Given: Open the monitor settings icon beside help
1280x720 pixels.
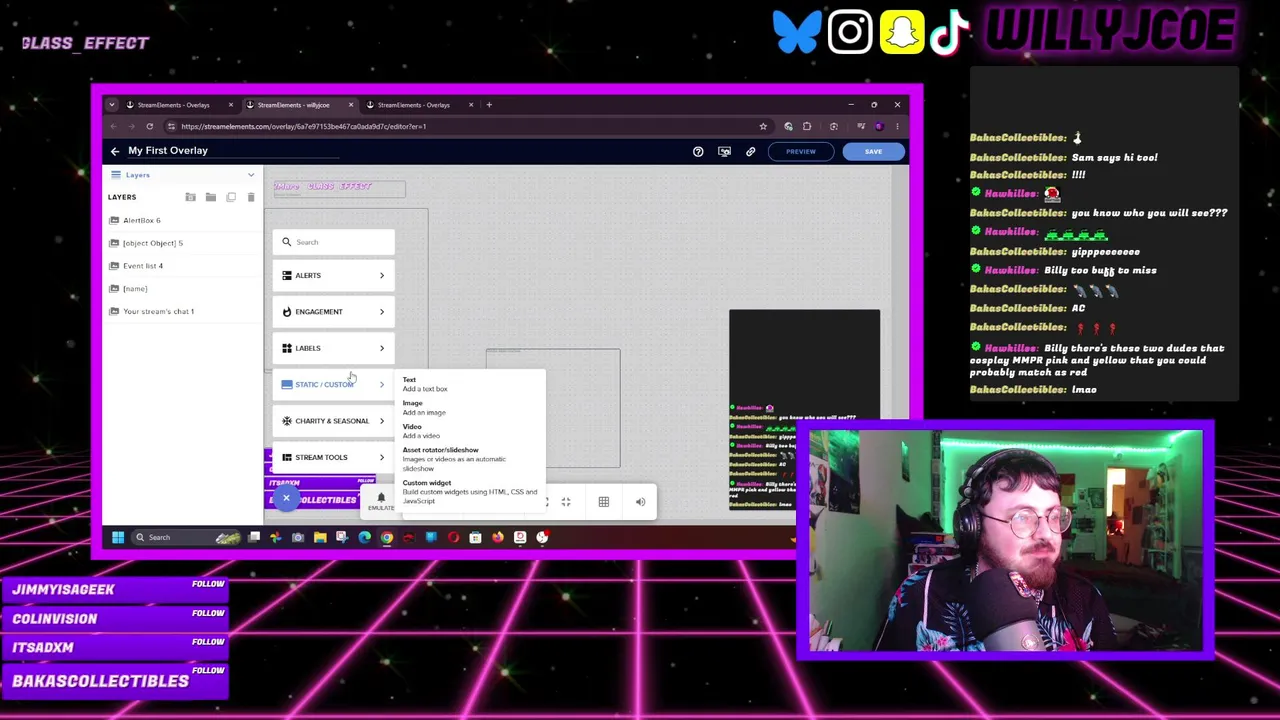Looking at the screenshot, I should coord(724,152).
